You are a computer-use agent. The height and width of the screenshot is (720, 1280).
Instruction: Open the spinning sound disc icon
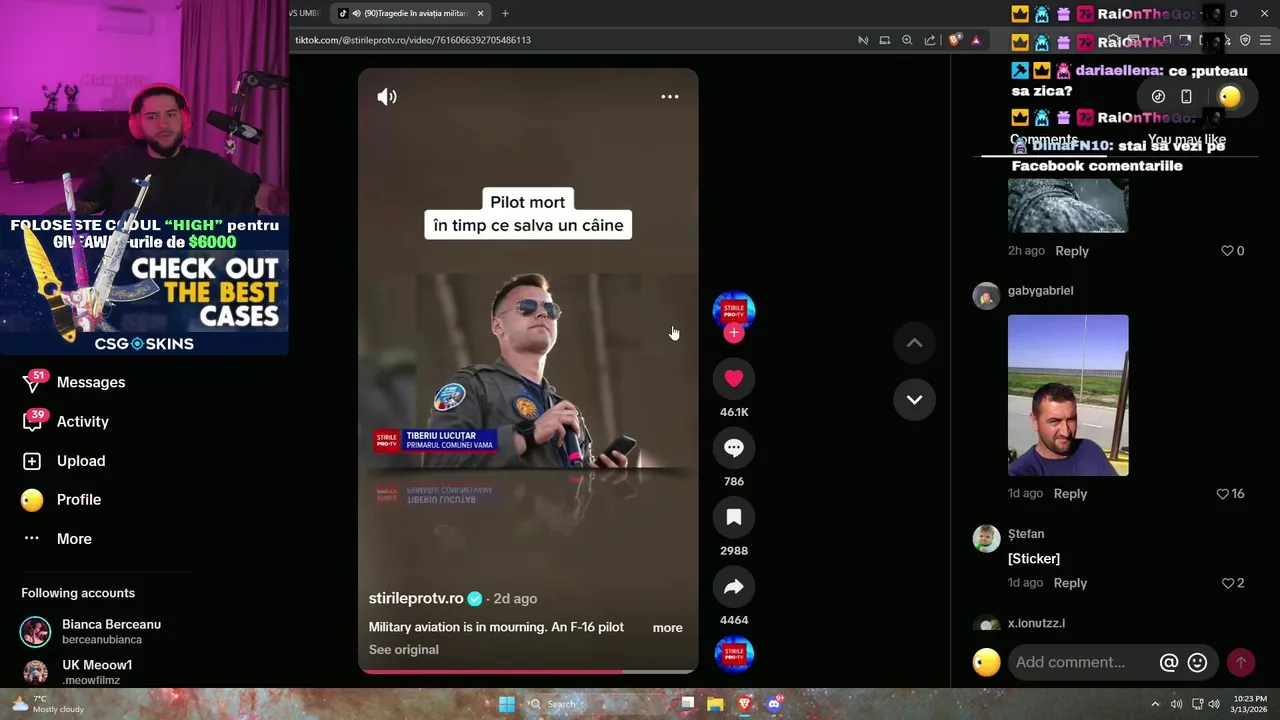(x=734, y=654)
